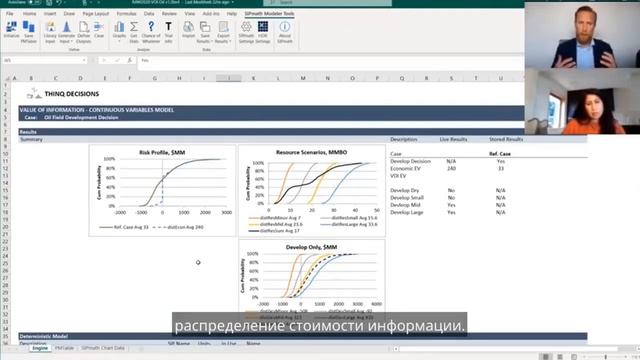
Task: Open the file name dropdown in the title bar
Action: click(233, 2)
